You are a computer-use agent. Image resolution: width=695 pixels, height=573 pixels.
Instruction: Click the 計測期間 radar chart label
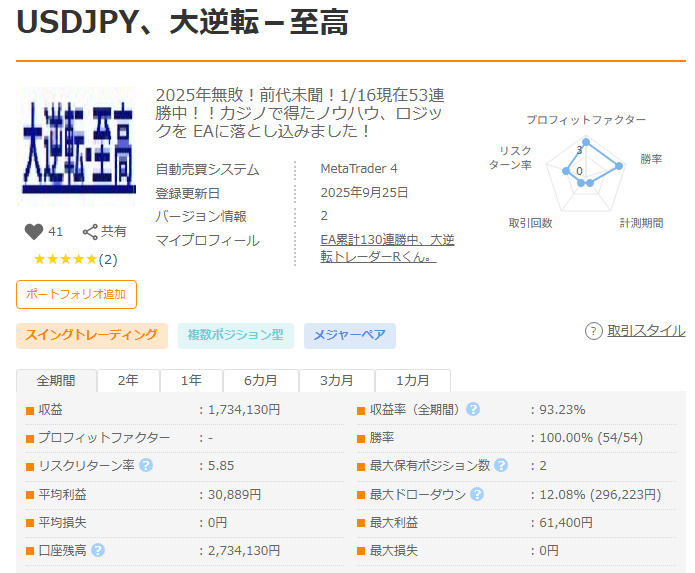pos(641,223)
